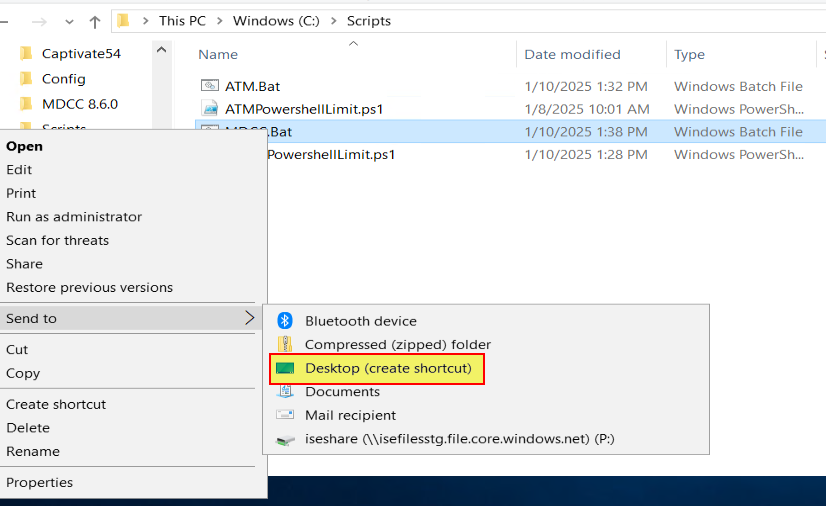Select the ATM.Bat file name
The height and width of the screenshot is (506, 826).
pos(252,86)
